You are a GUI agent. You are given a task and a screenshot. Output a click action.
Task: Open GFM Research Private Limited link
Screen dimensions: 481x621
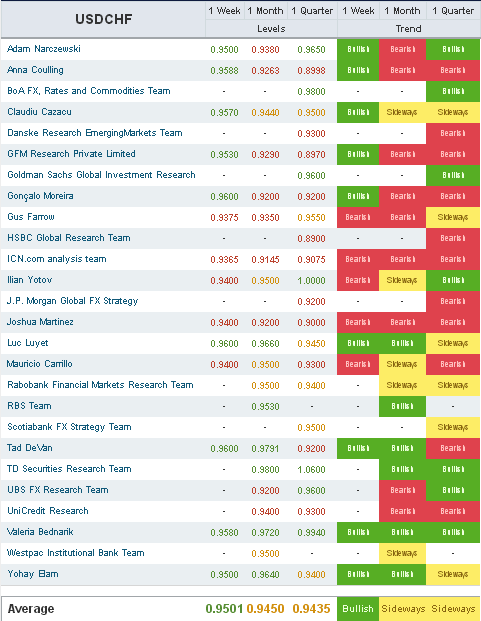71,154
